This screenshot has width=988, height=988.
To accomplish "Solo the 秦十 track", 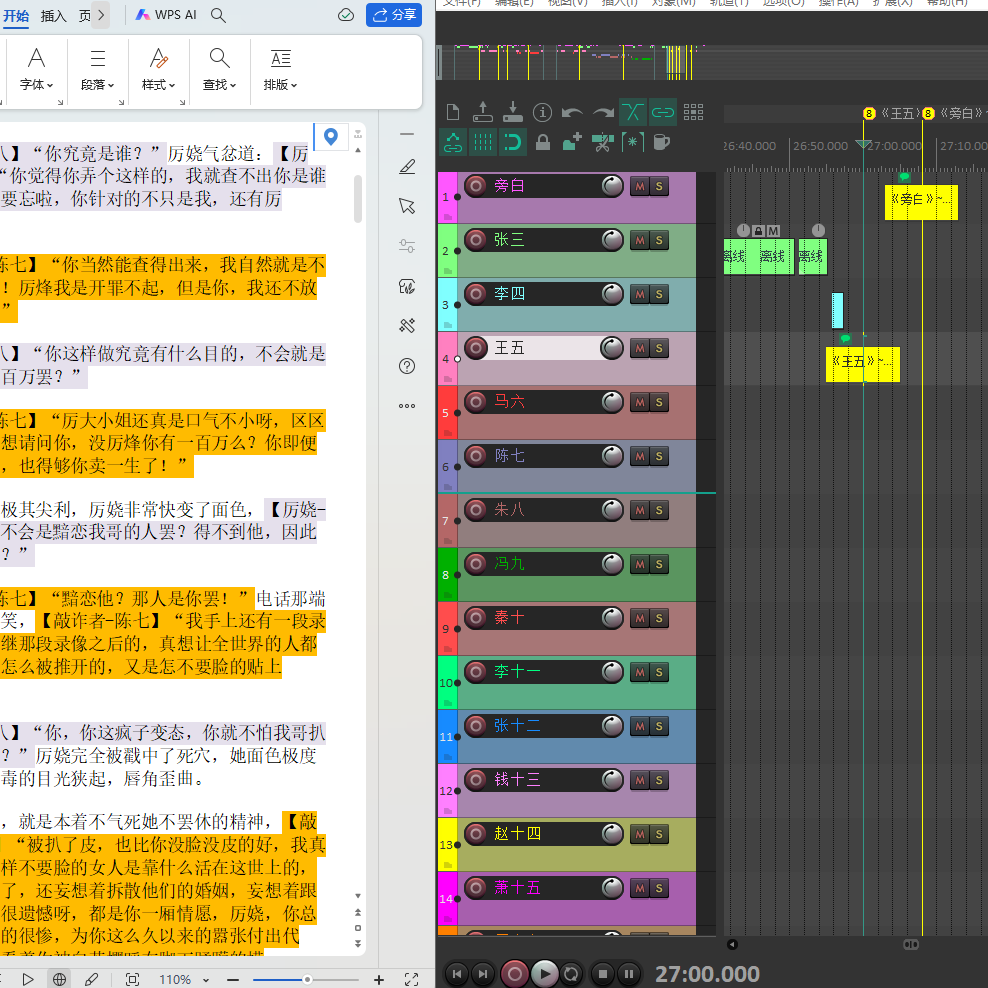I will (659, 618).
